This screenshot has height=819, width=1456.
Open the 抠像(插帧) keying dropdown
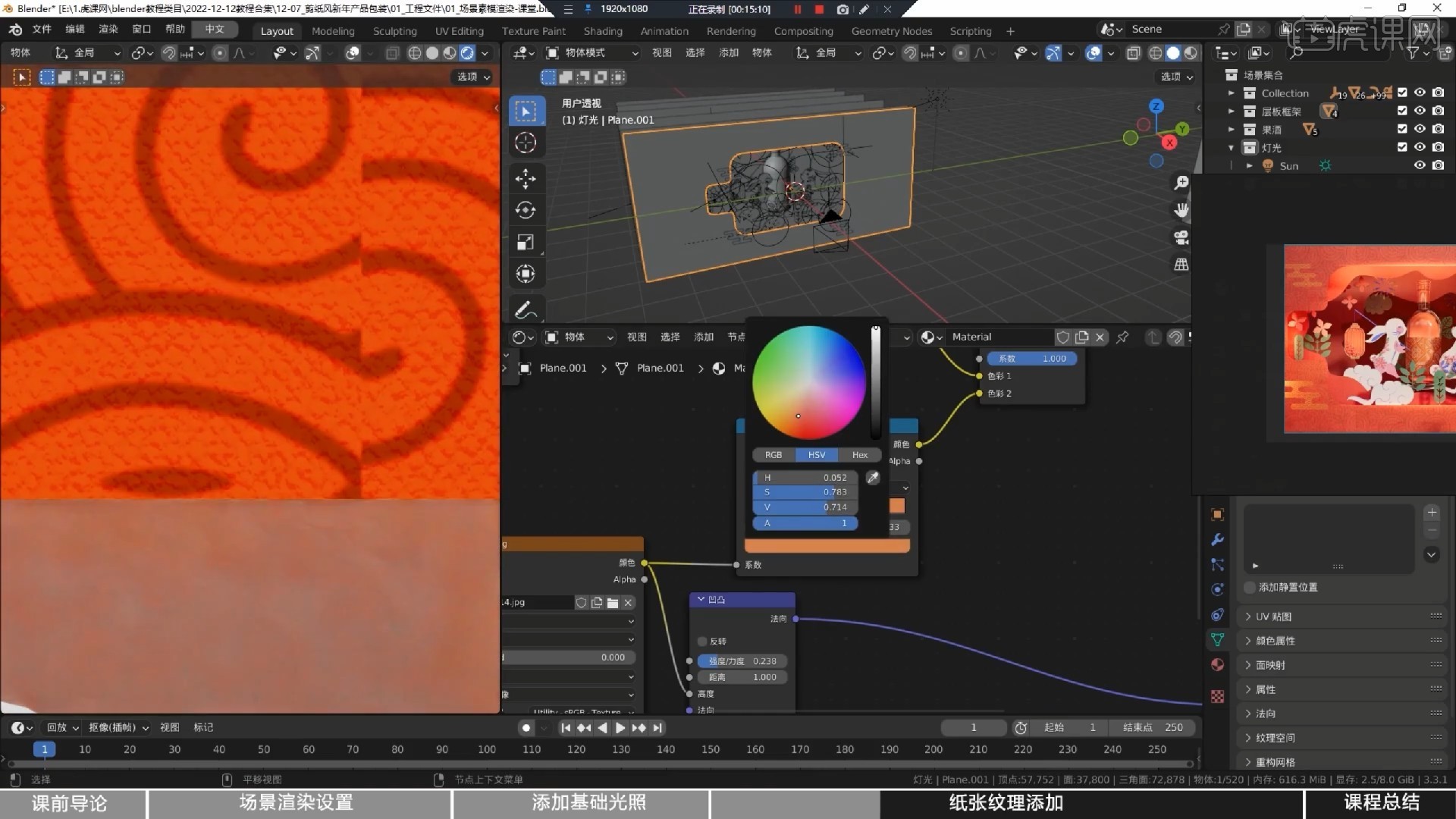[118, 728]
